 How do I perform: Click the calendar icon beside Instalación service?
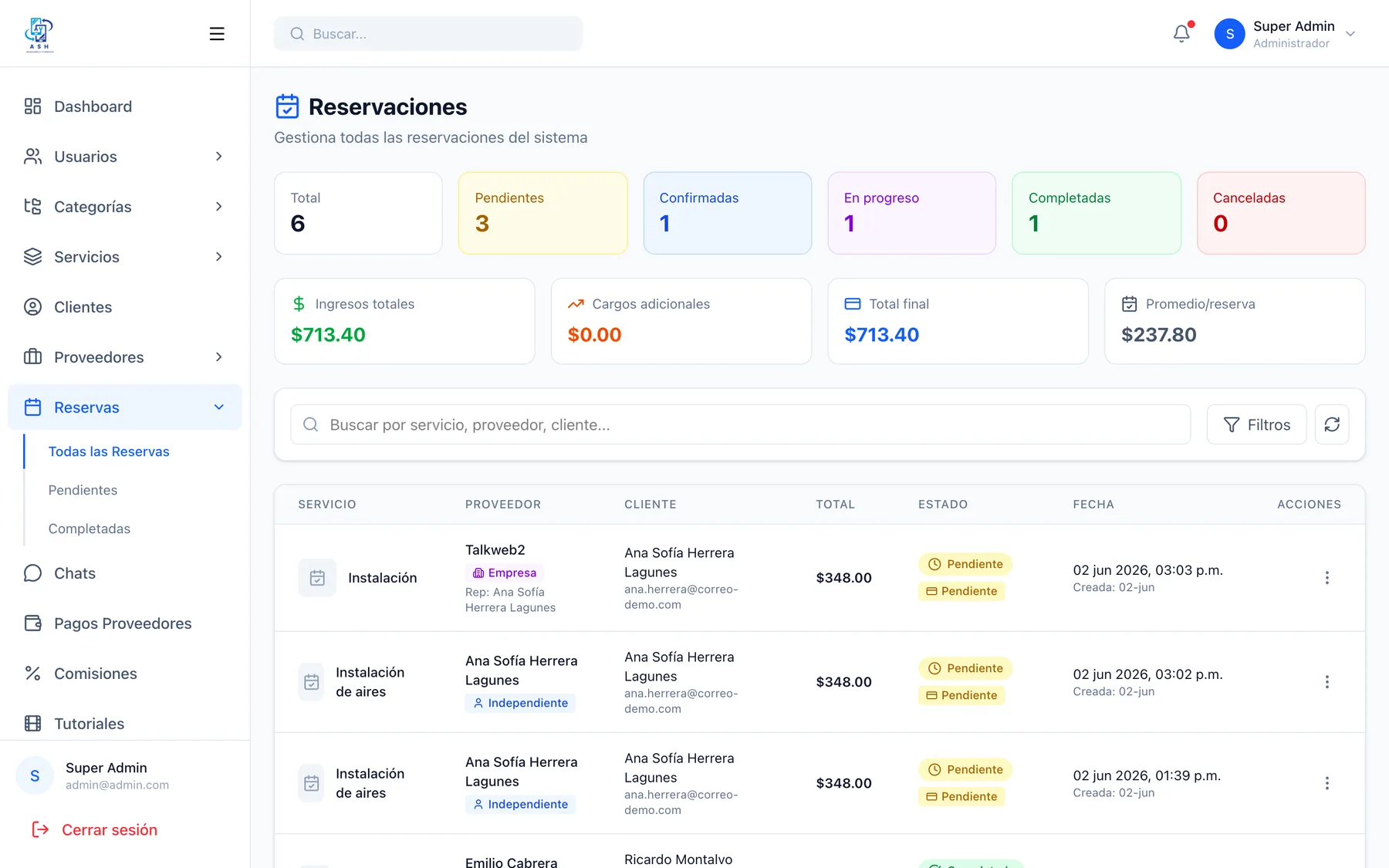tap(317, 578)
